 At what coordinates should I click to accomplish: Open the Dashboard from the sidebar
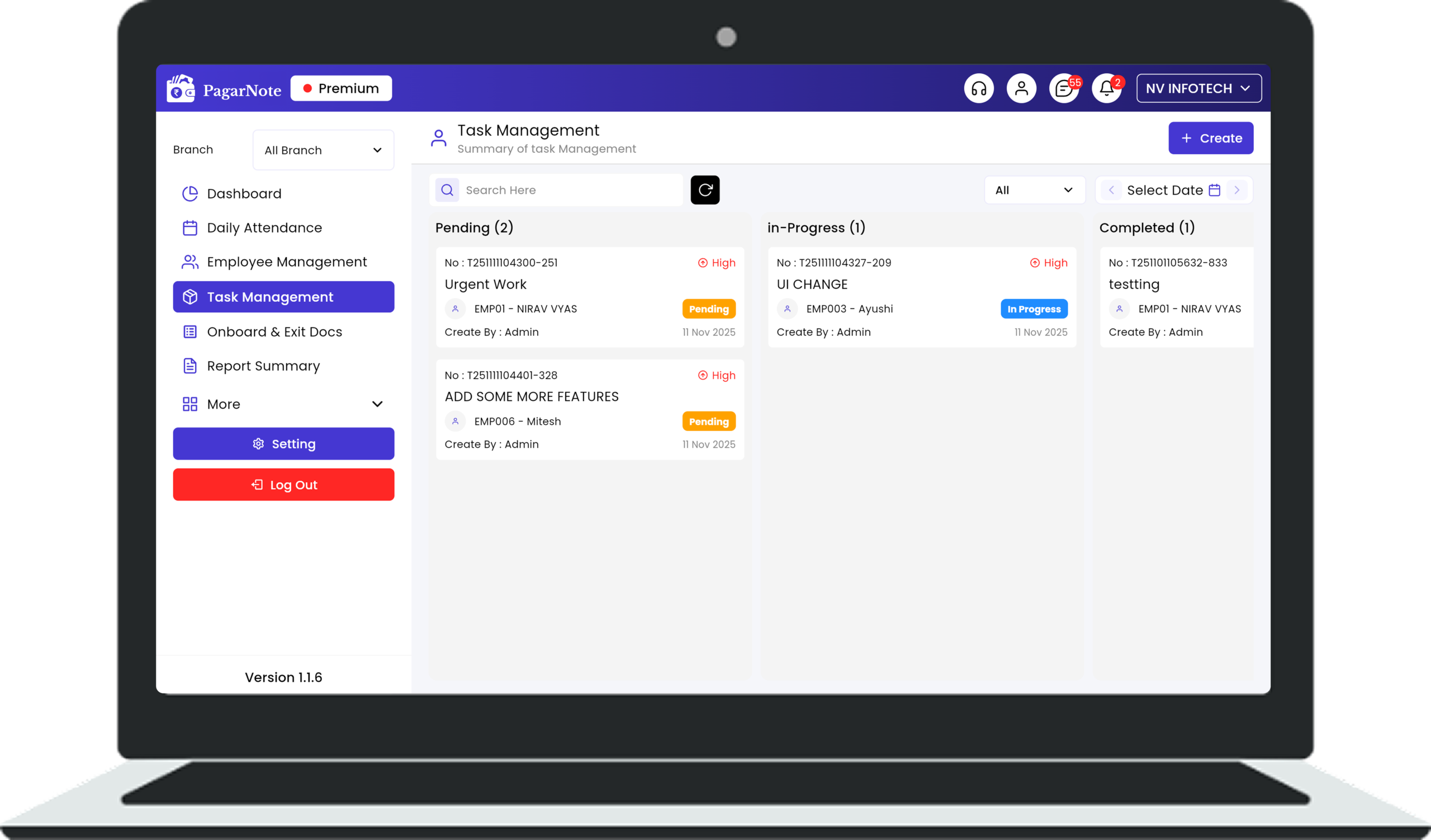coord(244,193)
